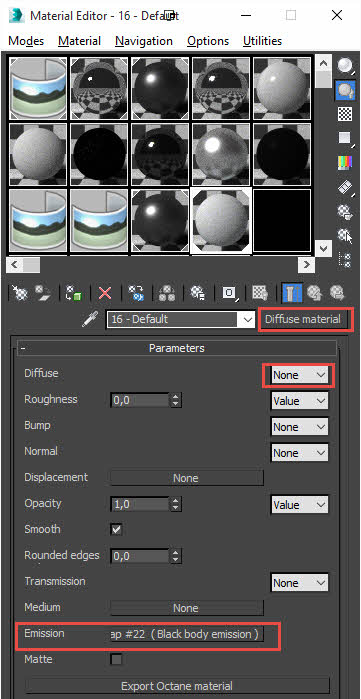This screenshot has height=699, width=361.
Task: Click the Rounded edges value field
Action: pos(140,556)
